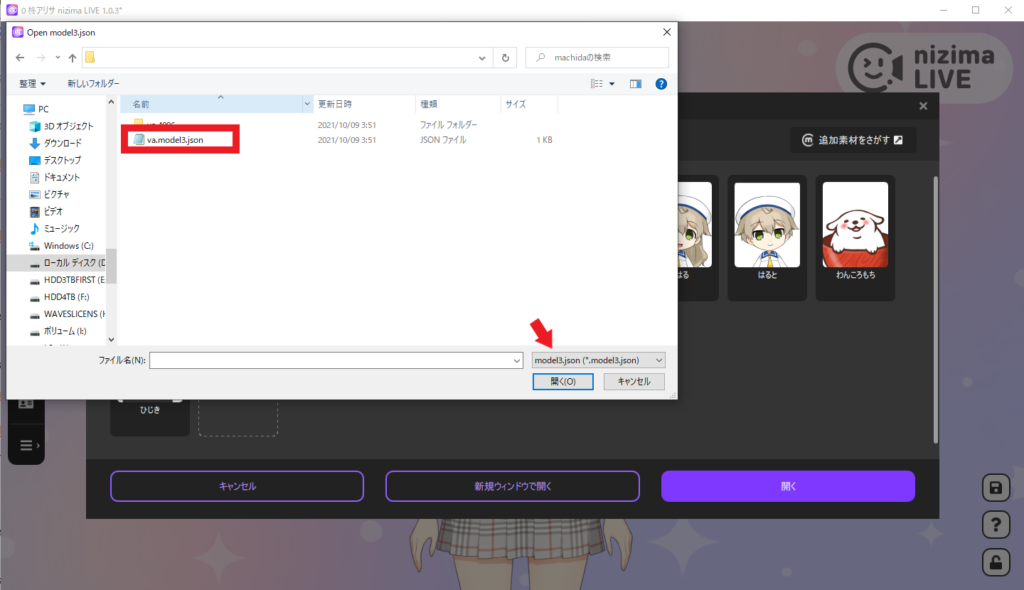Click the 追加素材をさがす button
1024x590 pixels.
(x=852, y=140)
